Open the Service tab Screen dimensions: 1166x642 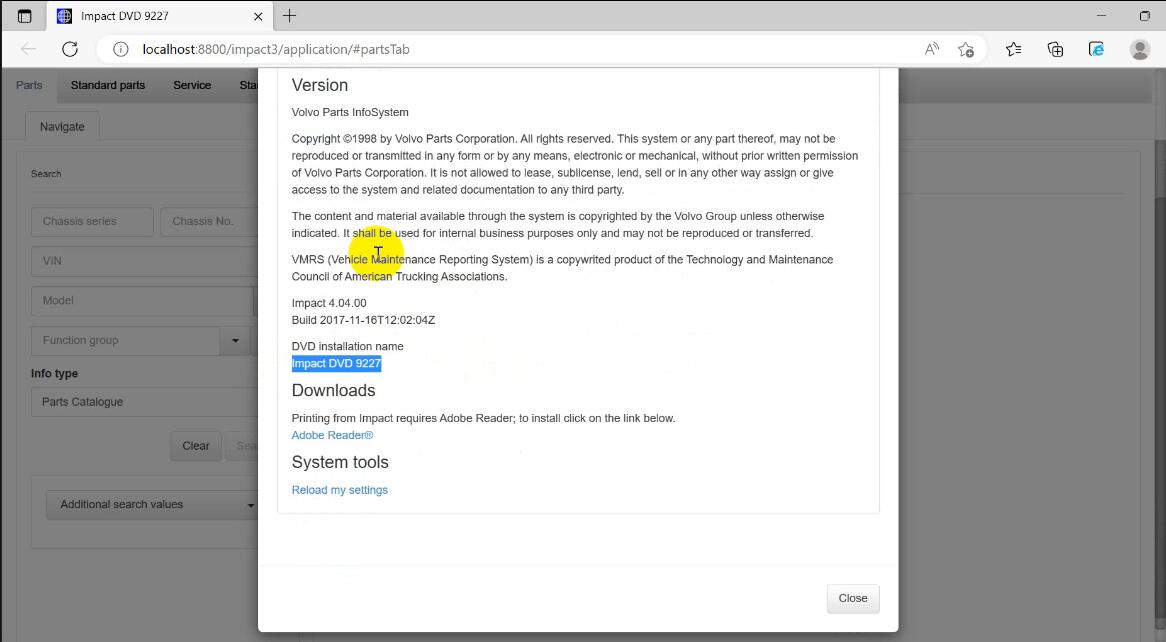click(192, 85)
